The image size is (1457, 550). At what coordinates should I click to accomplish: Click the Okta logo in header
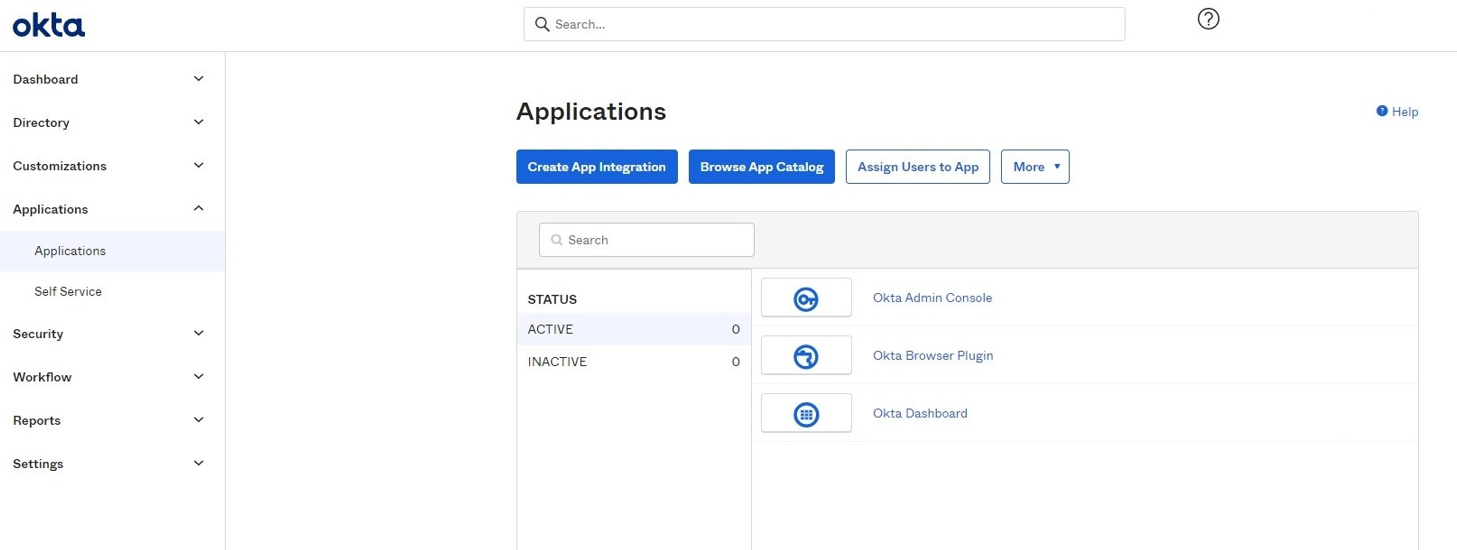(48, 25)
